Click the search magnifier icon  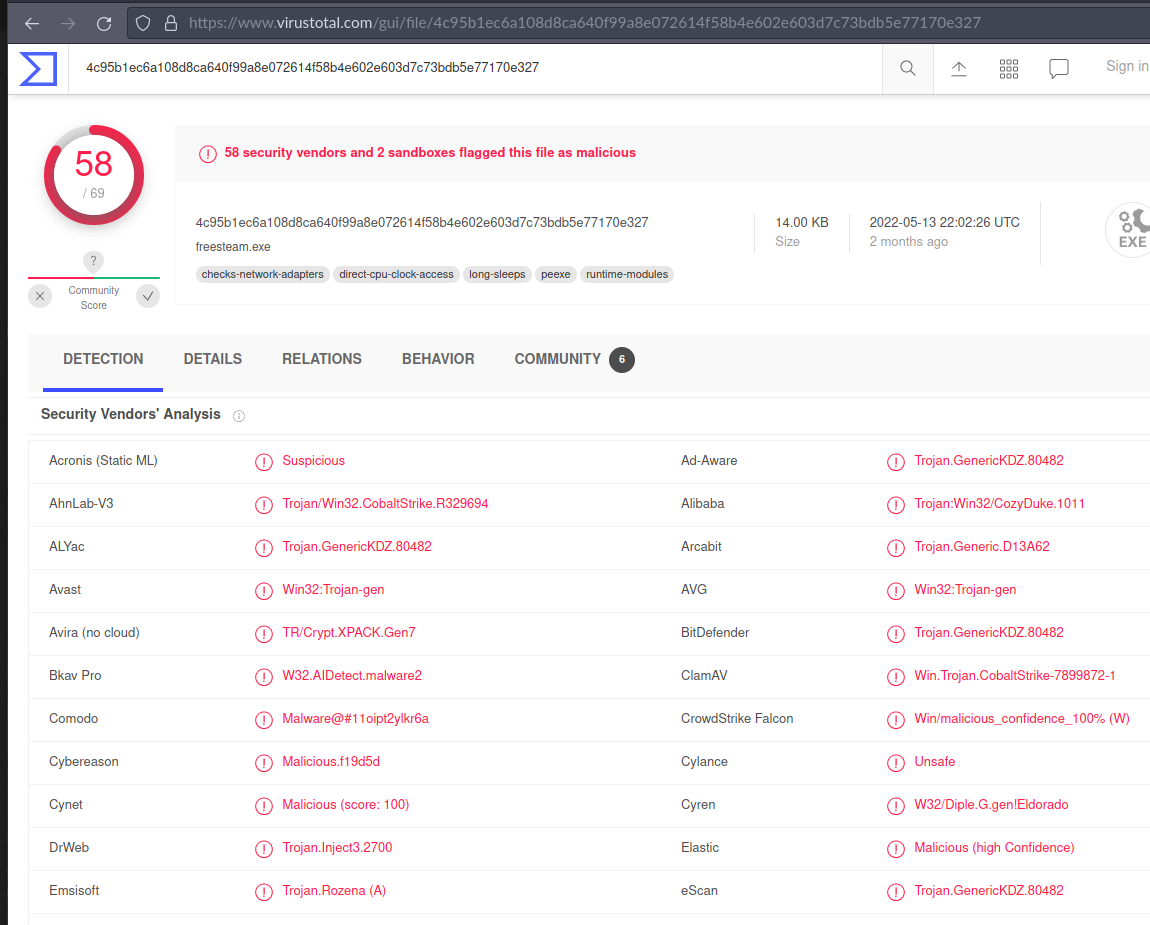907,68
